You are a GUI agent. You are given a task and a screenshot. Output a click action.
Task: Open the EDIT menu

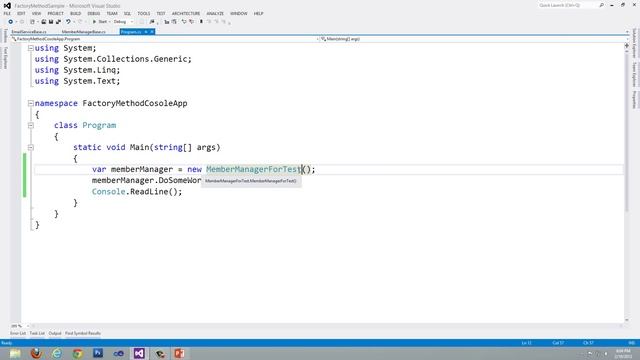click(x=21, y=13)
